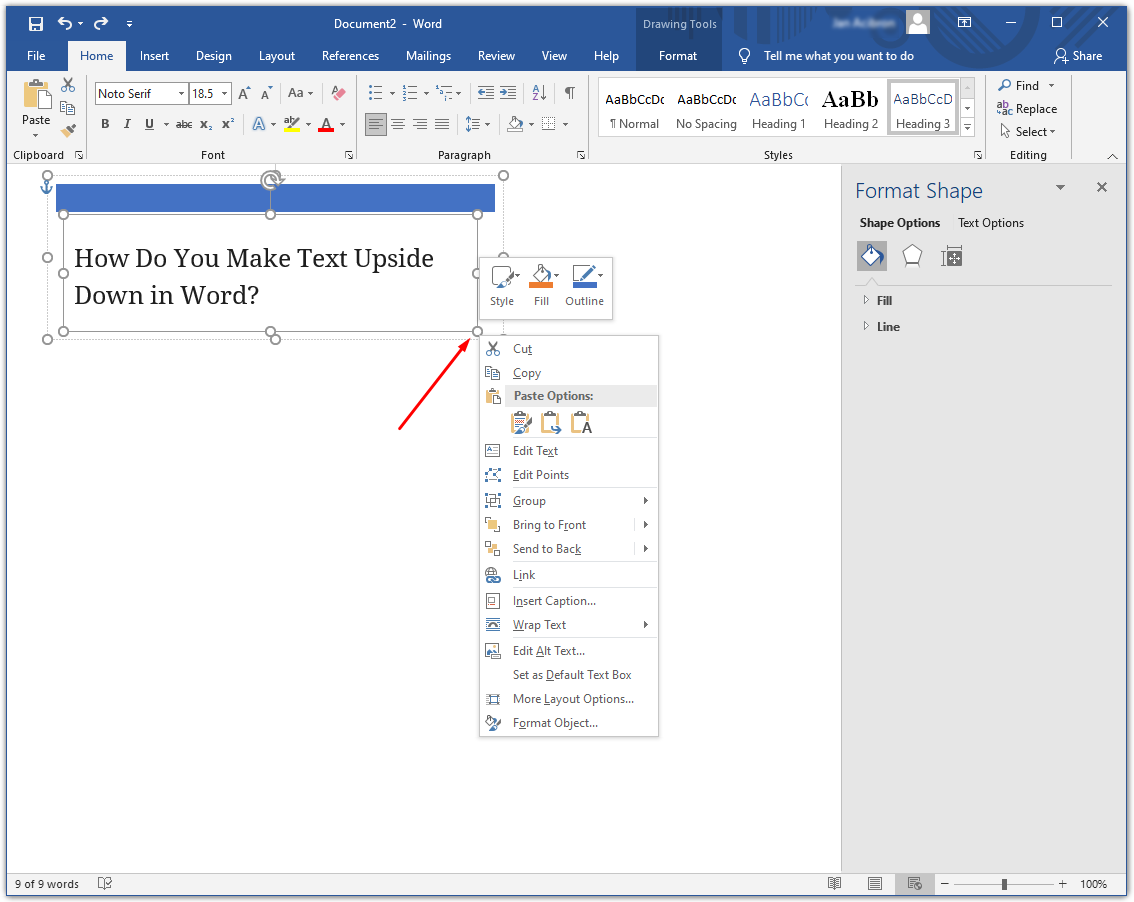Click the Replace button in Editing group
The image size is (1134, 902).
click(x=1027, y=109)
